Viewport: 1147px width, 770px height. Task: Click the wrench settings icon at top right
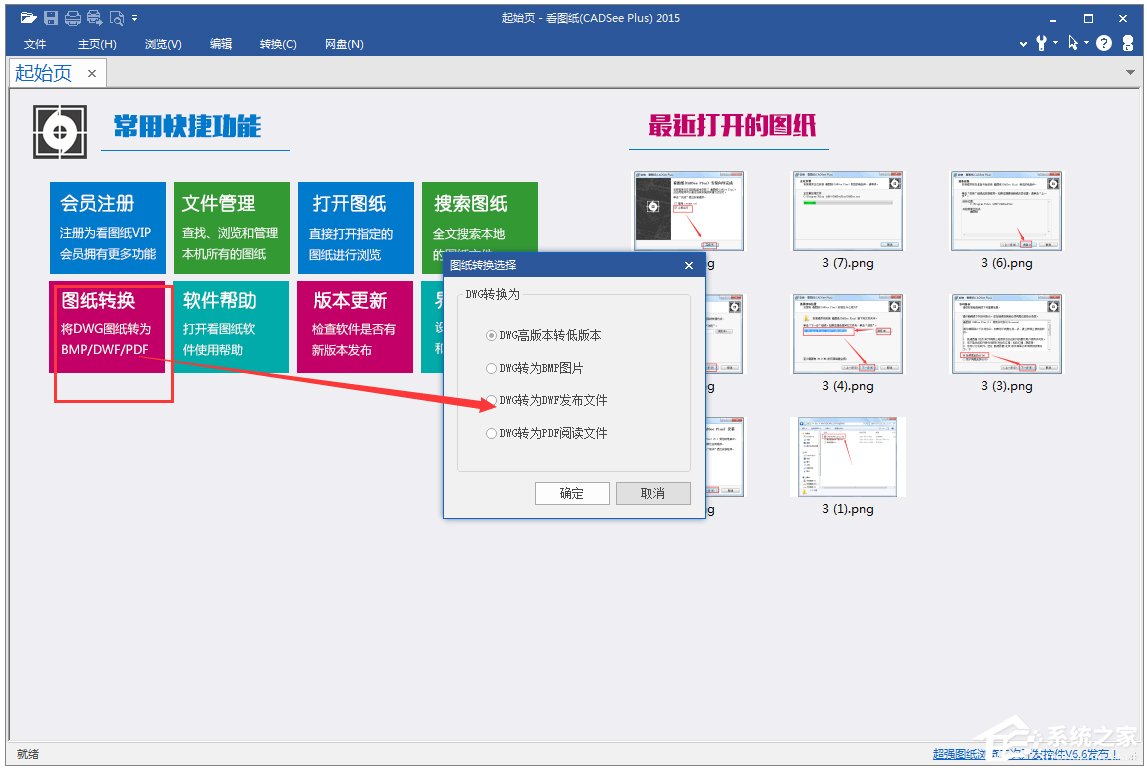click(x=1042, y=44)
